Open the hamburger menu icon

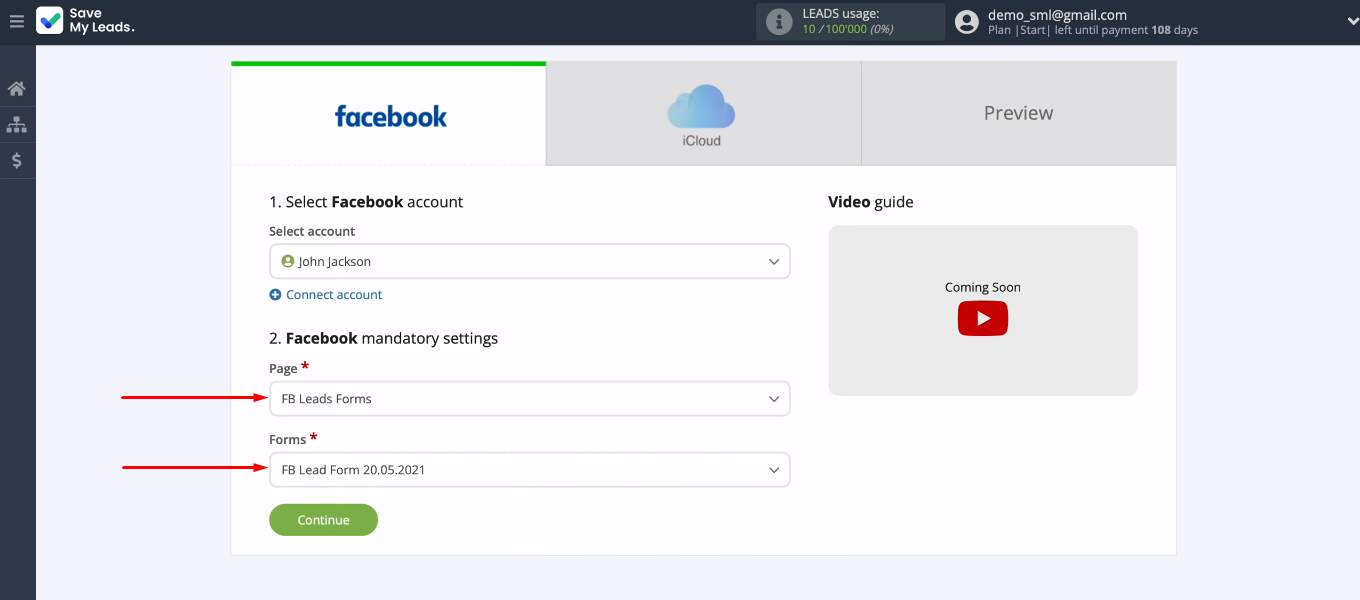click(16, 21)
